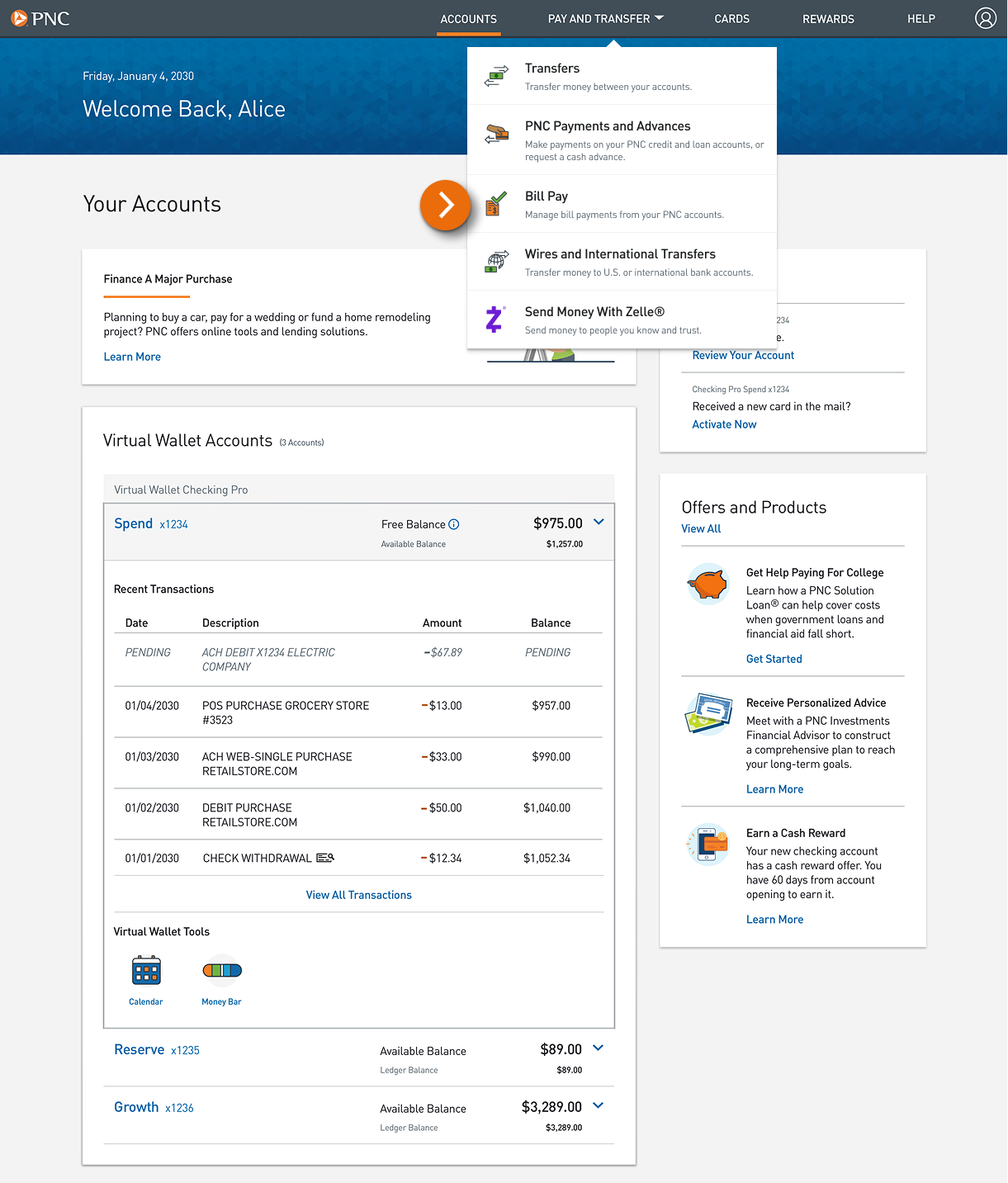The width and height of the screenshot is (1008, 1183).
Task: Click the PNC logo in the header
Action: (40, 17)
